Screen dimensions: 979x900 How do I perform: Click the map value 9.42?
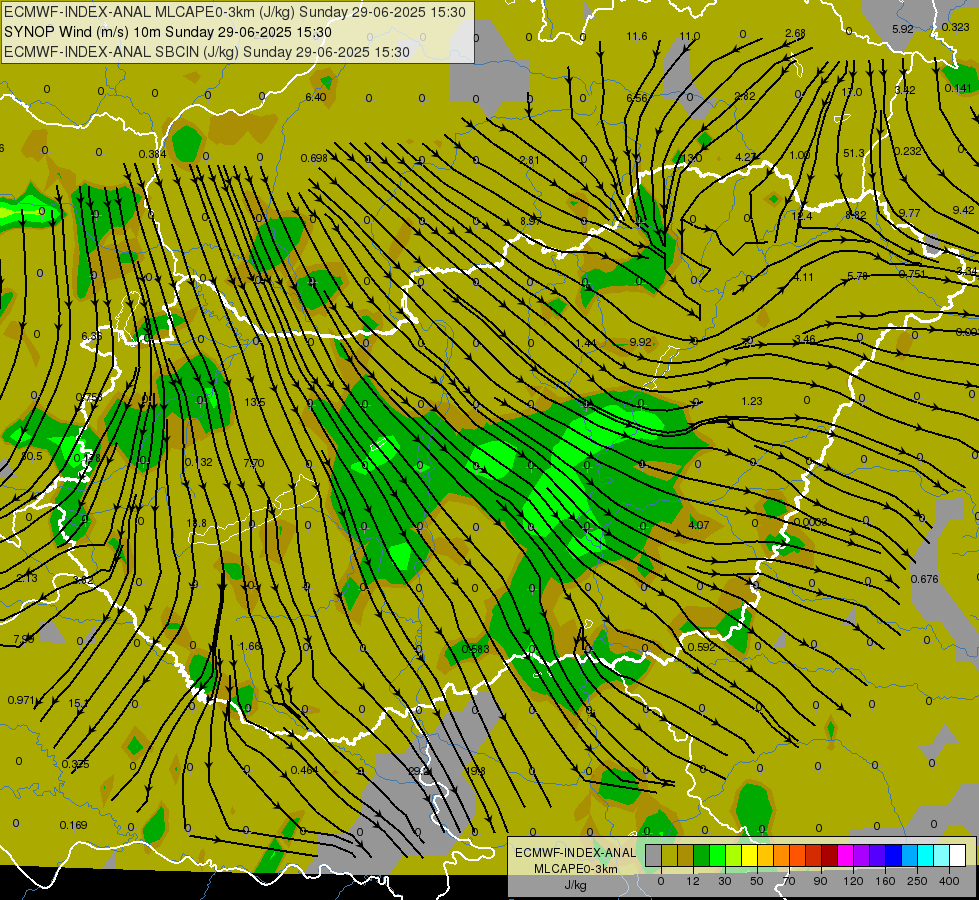click(x=963, y=210)
